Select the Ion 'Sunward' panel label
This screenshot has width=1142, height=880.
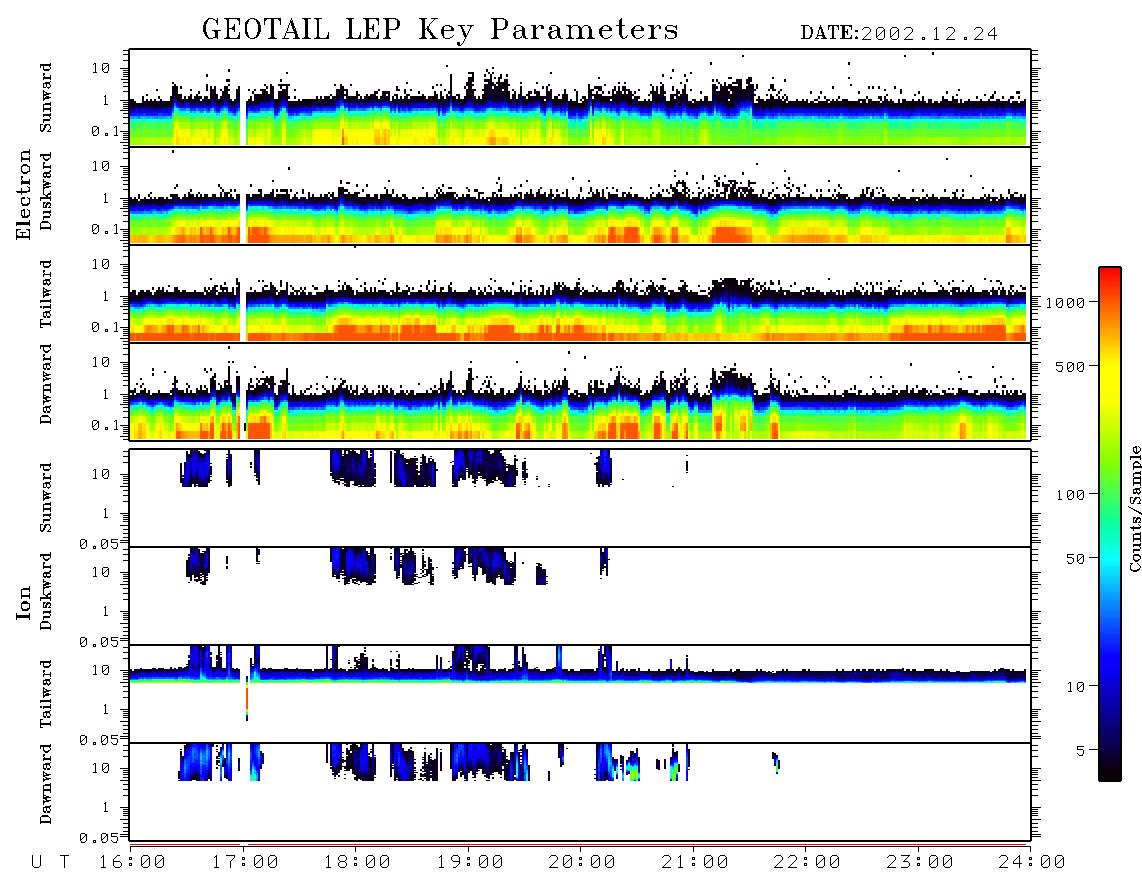[x=46, y=497]
